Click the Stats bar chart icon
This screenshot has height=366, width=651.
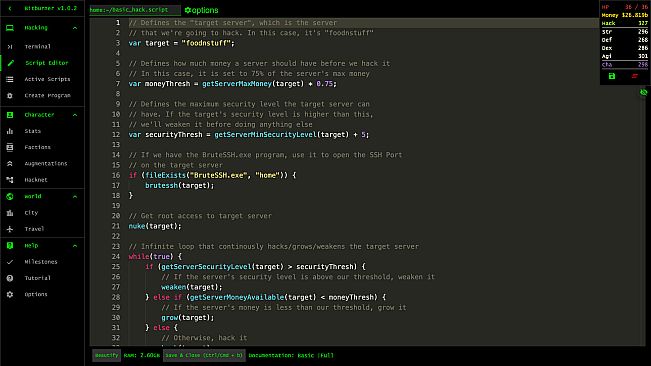click(10, 131)
